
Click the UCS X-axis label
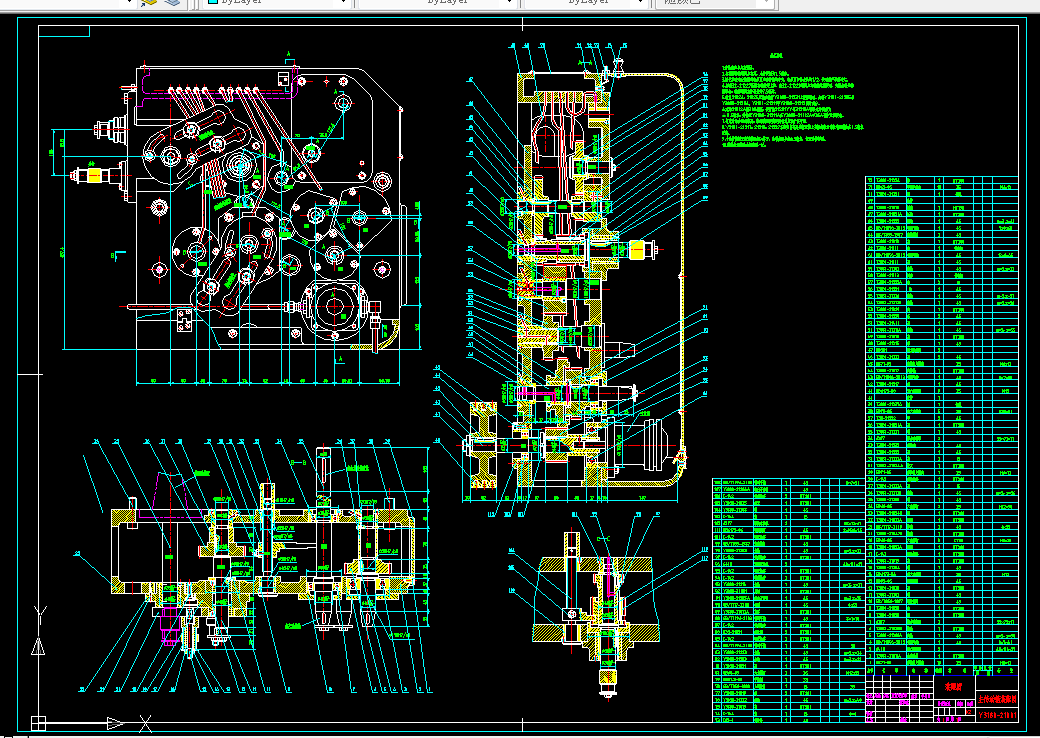145,723
